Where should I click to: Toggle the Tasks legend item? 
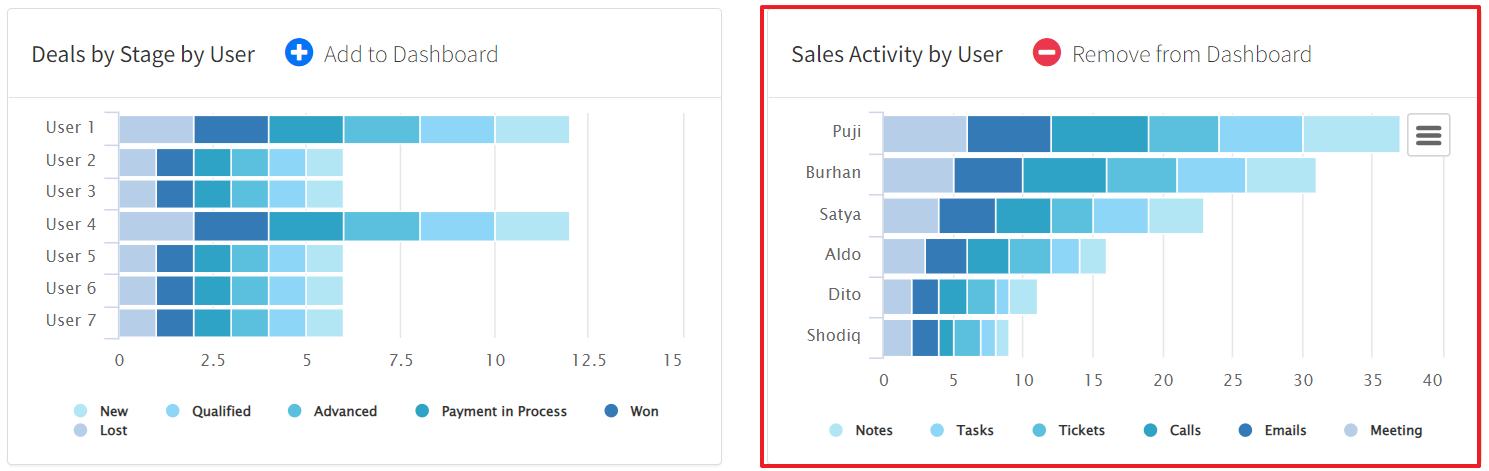point(974,430)
